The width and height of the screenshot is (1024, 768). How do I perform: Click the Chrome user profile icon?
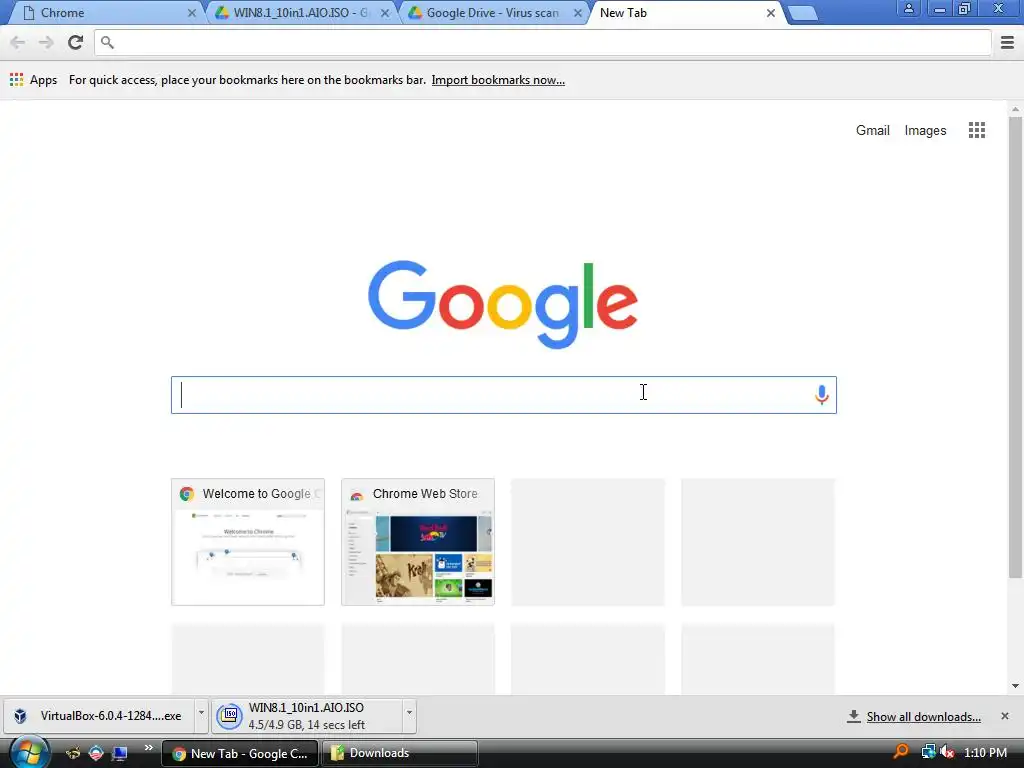[x=908, y=9]
